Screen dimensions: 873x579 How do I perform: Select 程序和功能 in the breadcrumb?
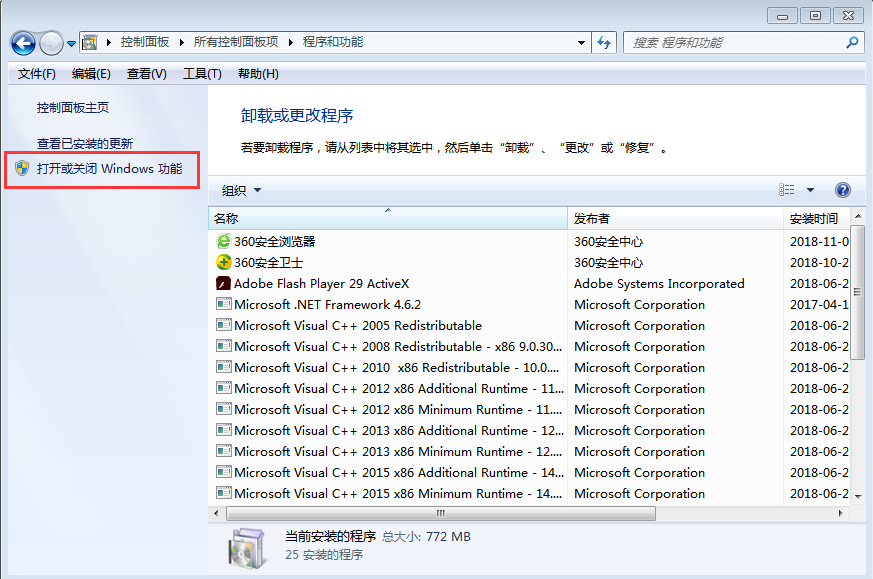pyautogui.click(x=333, y=42)
